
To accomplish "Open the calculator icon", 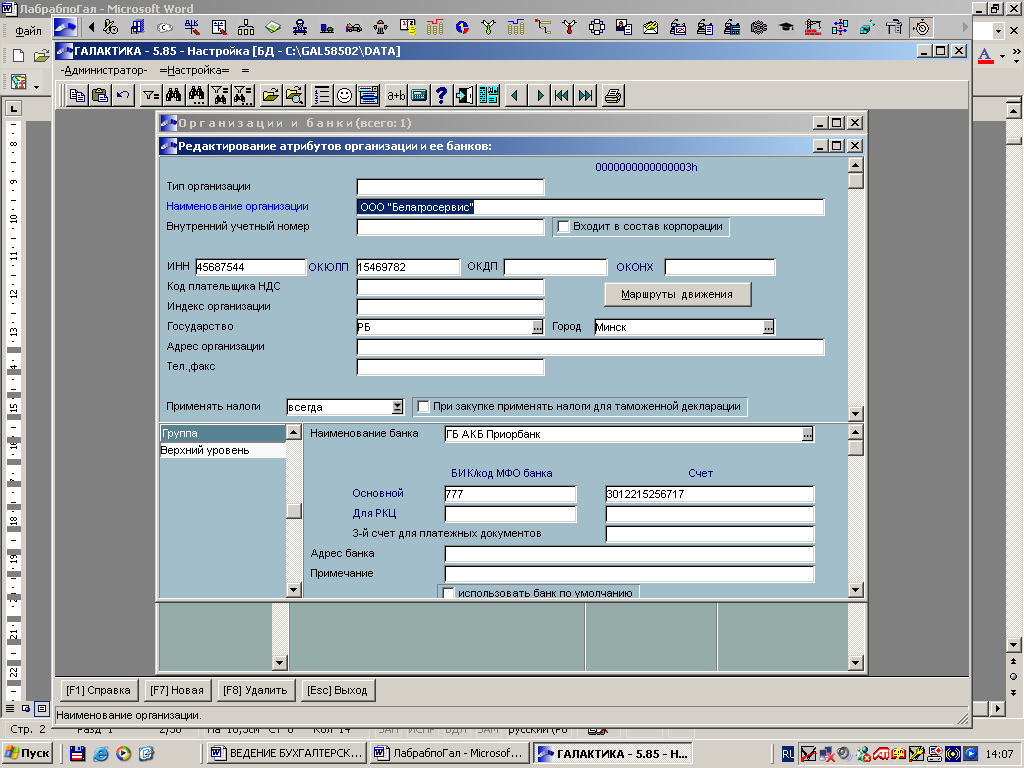I will [419, 95].
